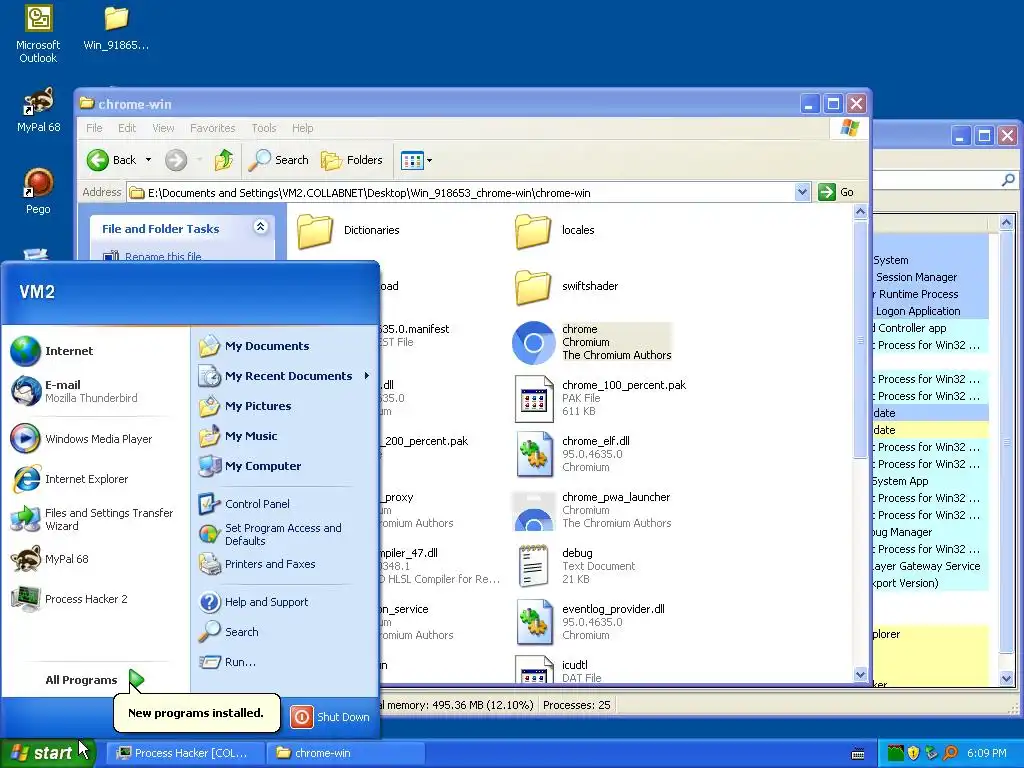1024x768 pixels.
Task: Open the Back history dropdown arrow
Action: click(x=148, y=160)
